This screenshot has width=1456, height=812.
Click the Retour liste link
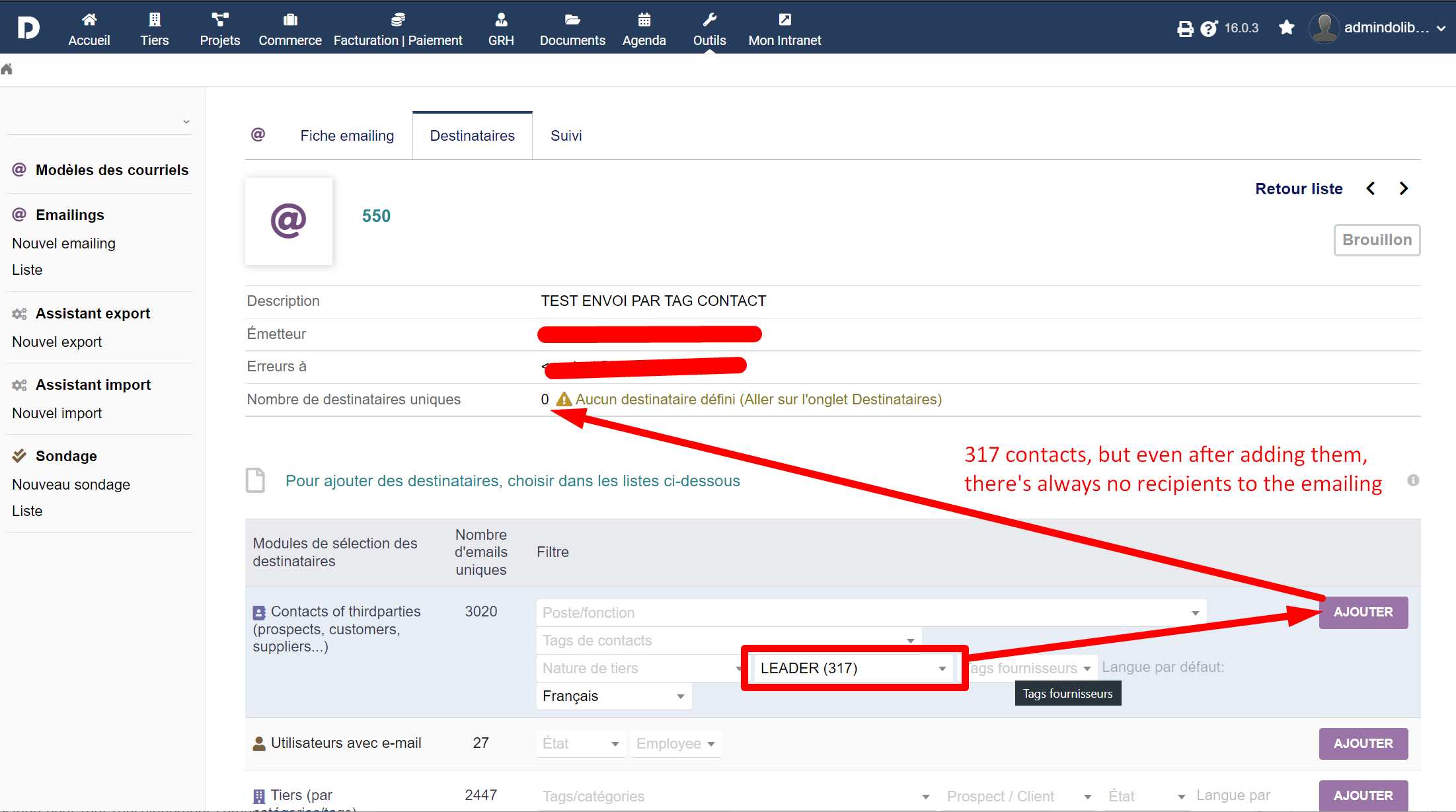1298,188
